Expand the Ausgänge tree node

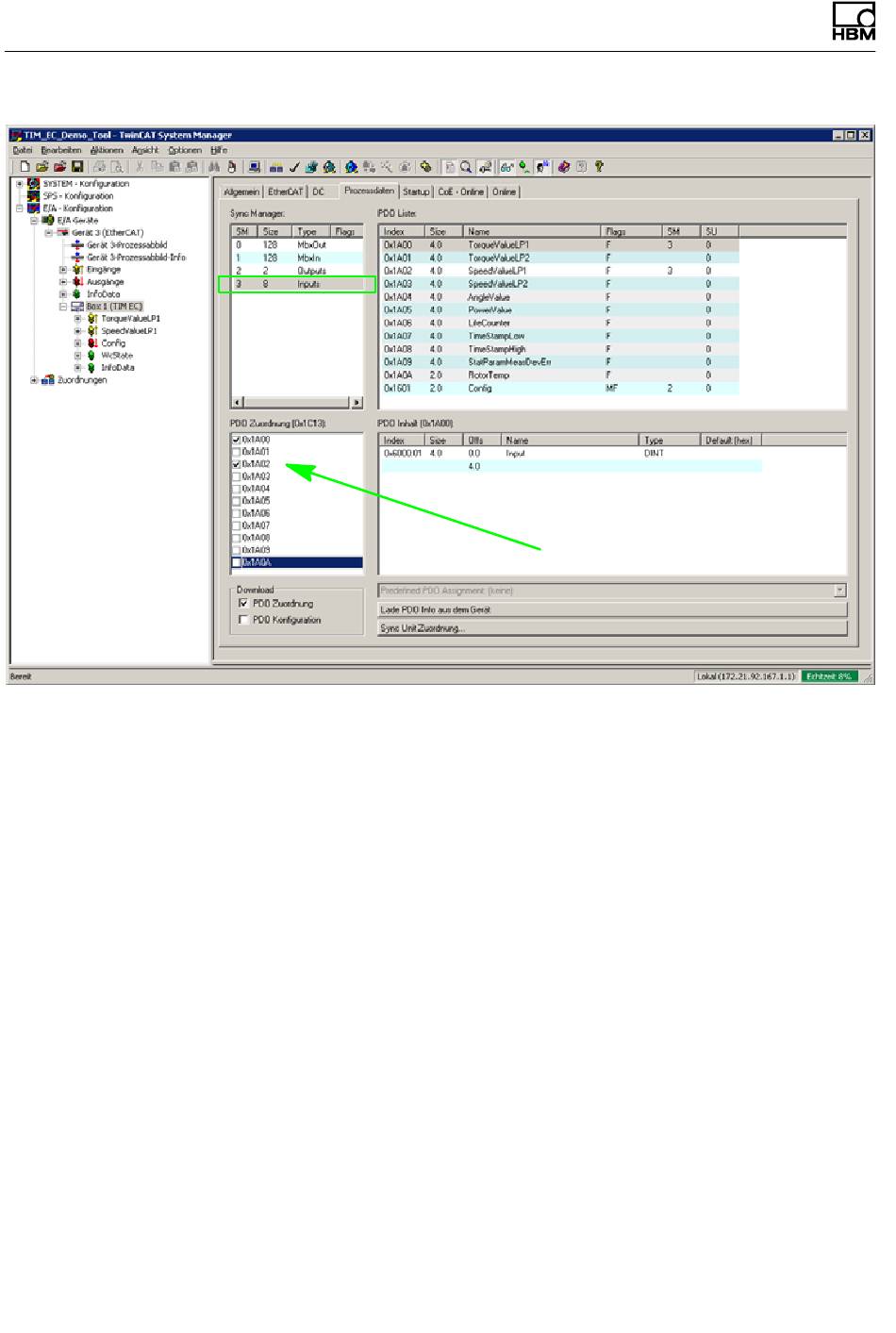tap(63, 282)
